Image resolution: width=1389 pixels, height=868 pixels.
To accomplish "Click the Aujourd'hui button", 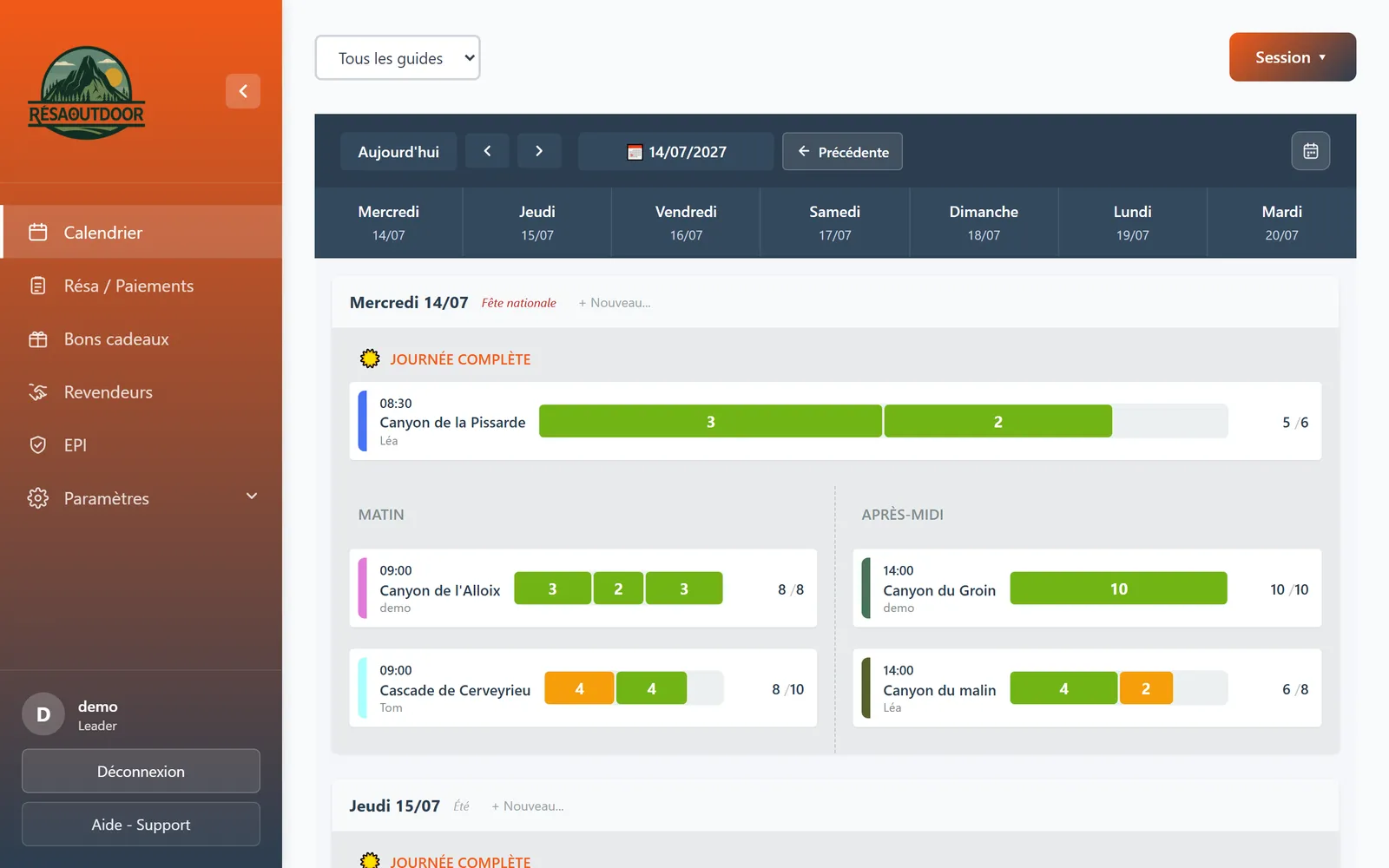I will (398, 152).
